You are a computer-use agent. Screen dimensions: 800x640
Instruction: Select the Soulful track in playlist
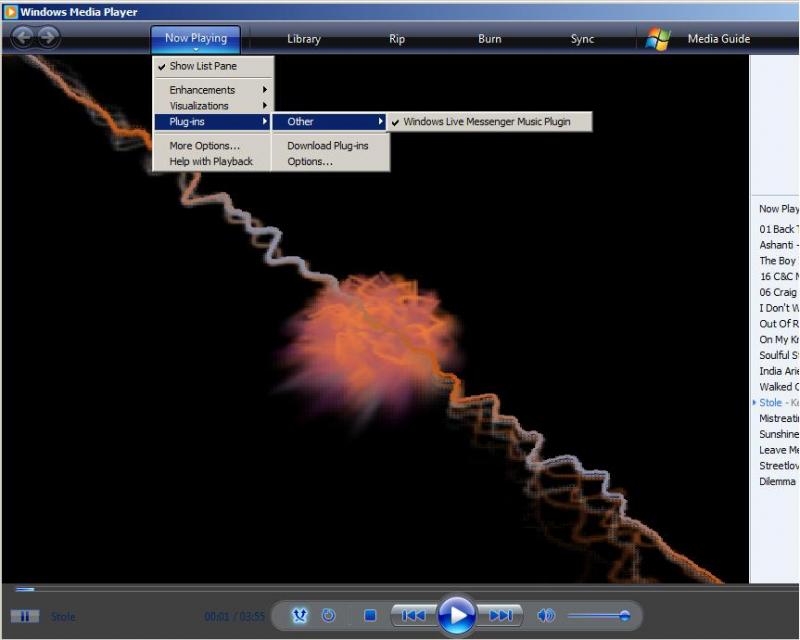point(779,355)
